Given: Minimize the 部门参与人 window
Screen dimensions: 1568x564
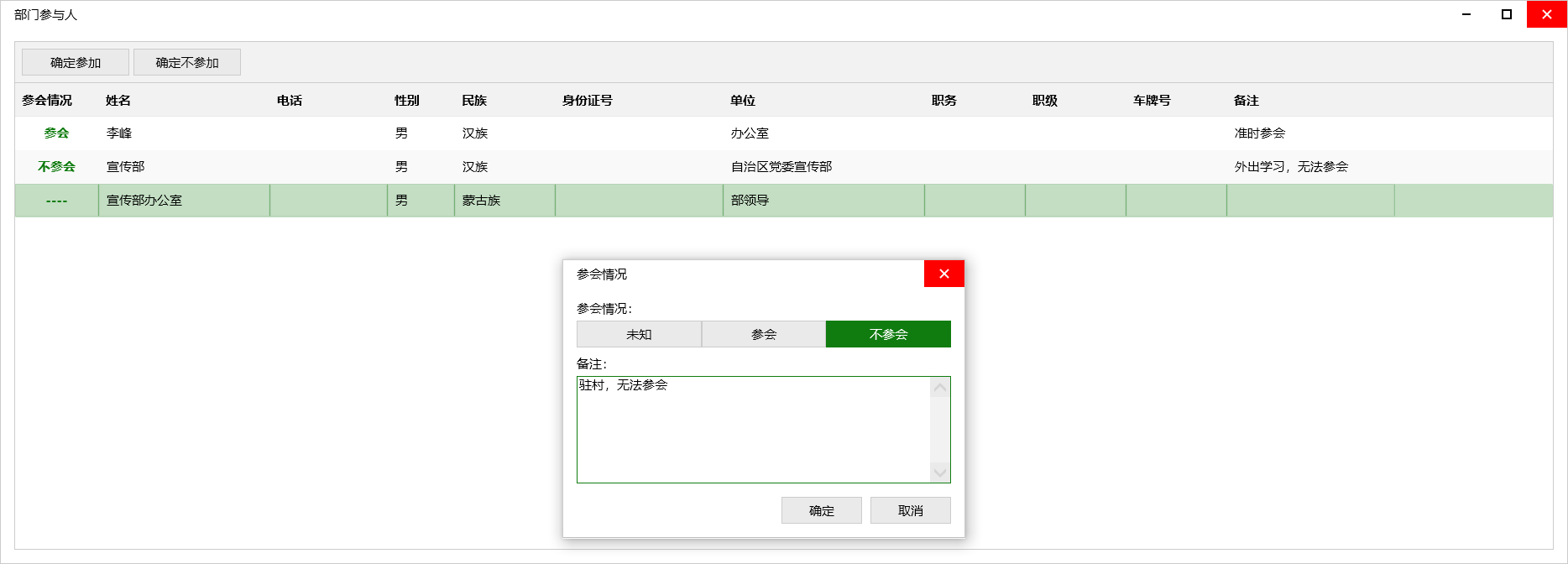Looking at the screenshot, I should pos(1466,14).
